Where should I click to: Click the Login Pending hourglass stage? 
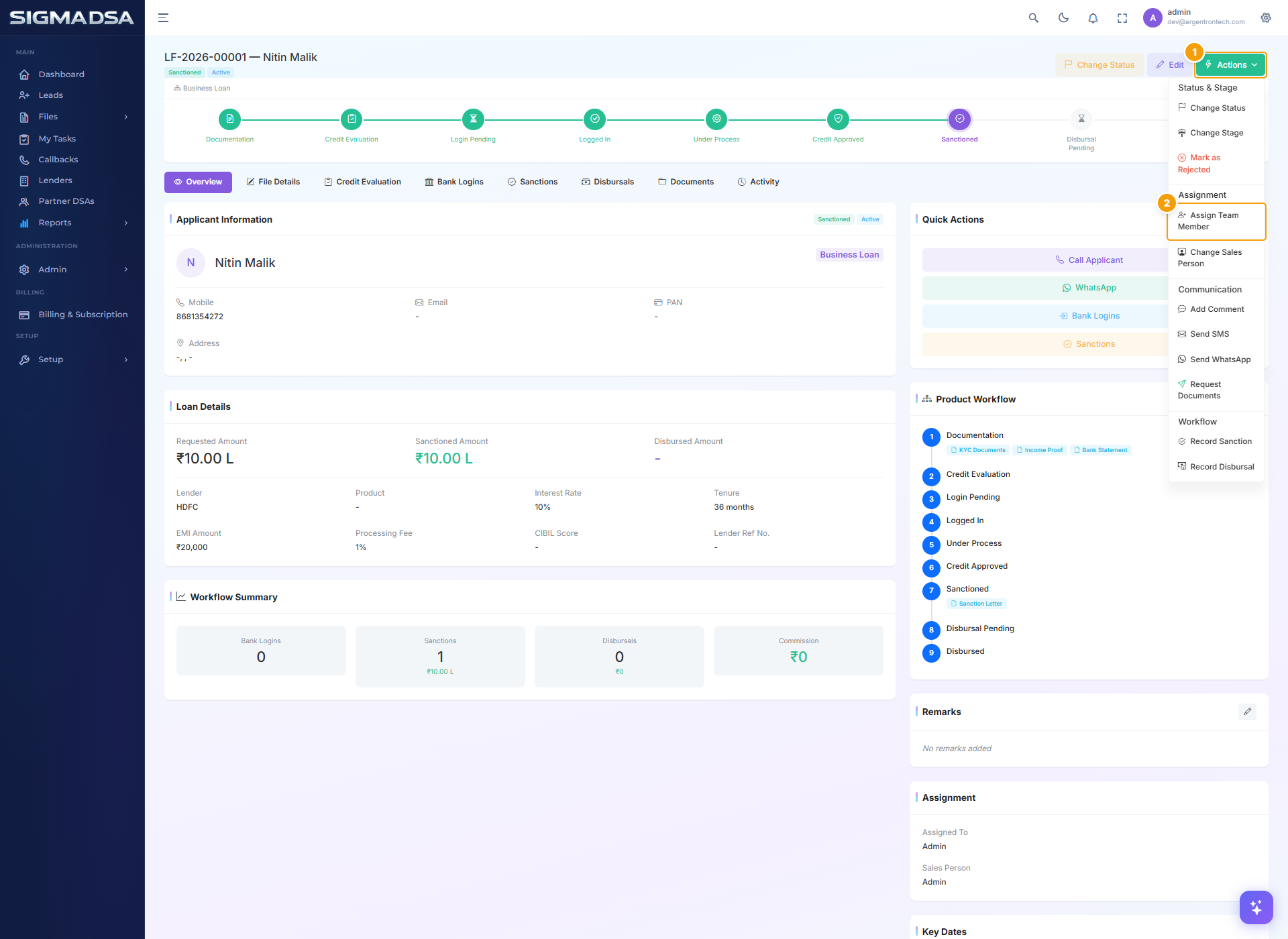tap(473, 119)
